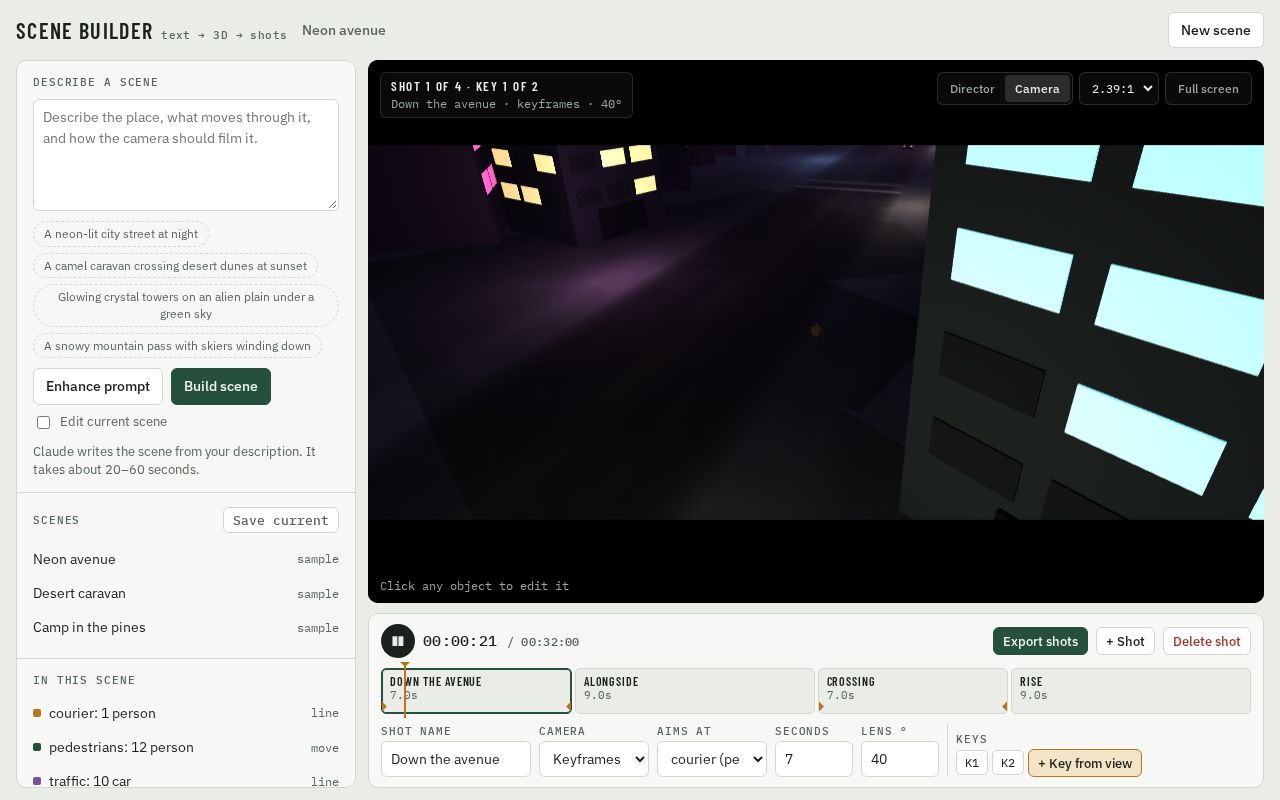Click Export shots

[1040, 641]
